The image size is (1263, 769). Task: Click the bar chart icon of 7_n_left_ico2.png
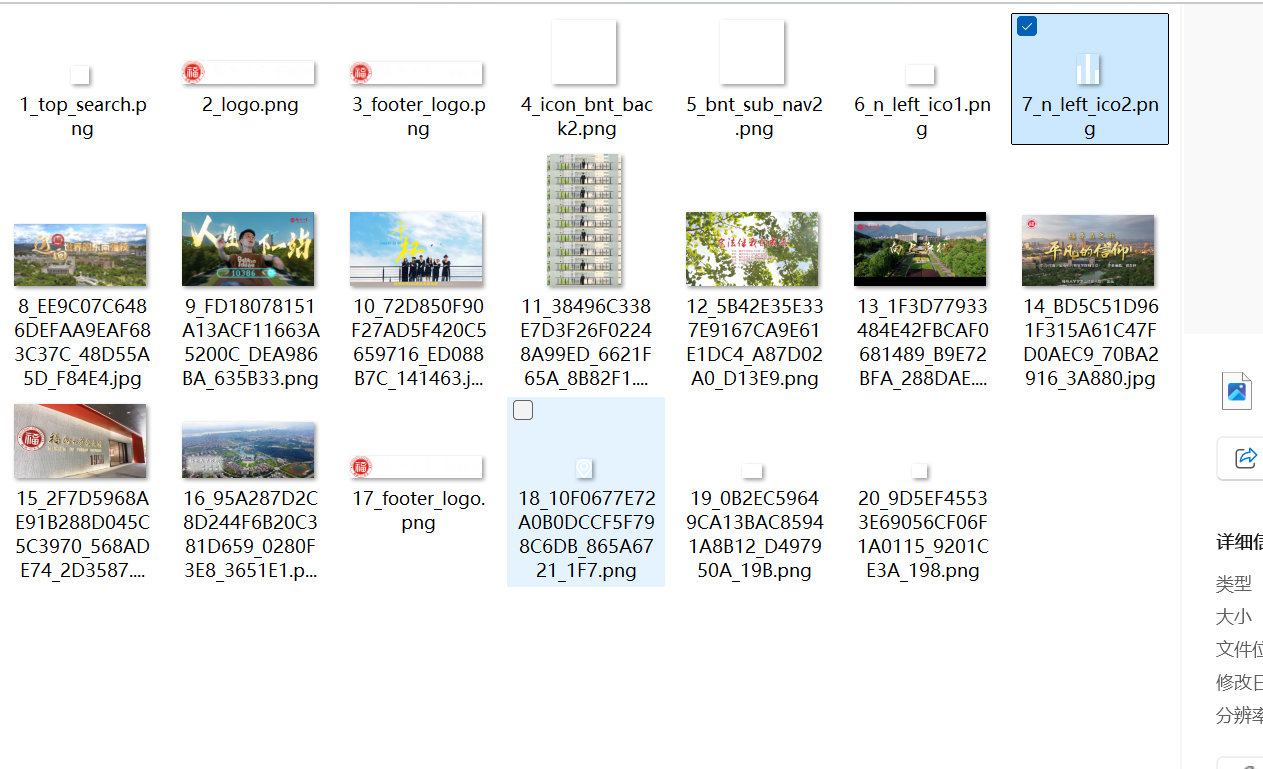click(x=1088, y=69)
